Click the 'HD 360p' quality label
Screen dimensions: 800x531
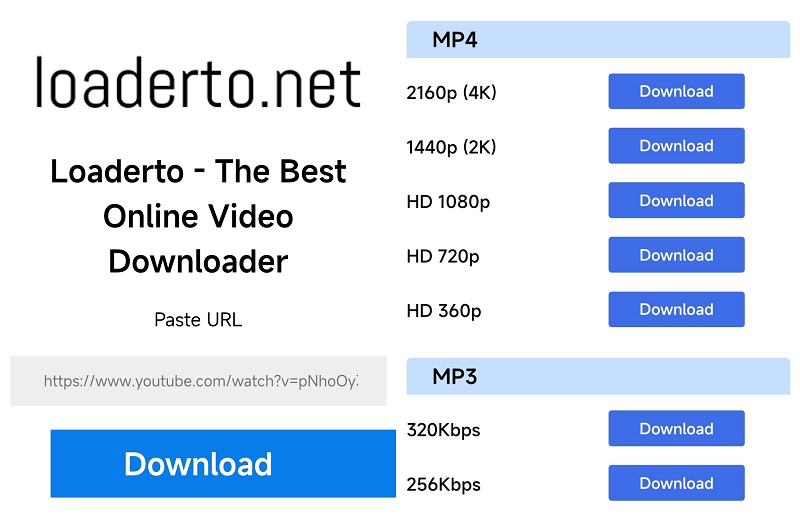[444, 311]
